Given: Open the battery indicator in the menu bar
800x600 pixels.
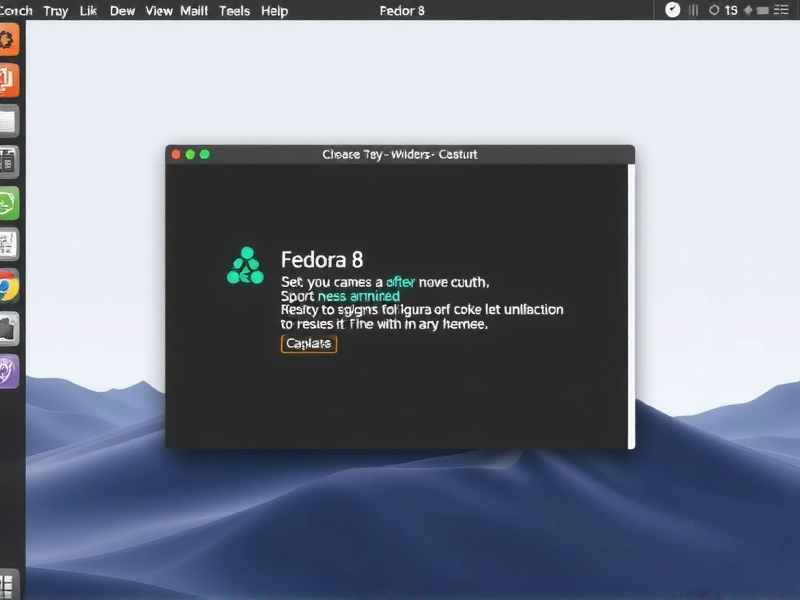Looking at the screenshot, I should click(762, 10).
